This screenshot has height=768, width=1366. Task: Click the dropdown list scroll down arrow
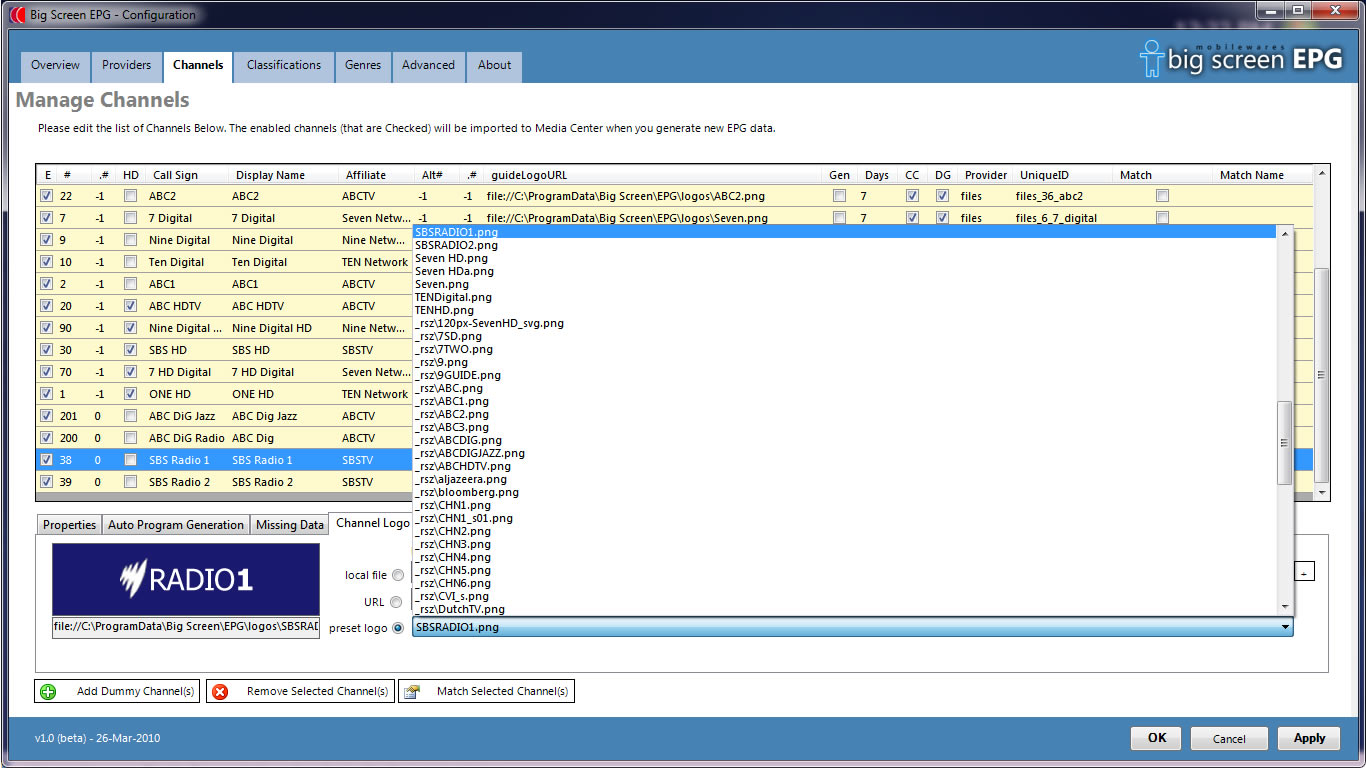tap(1285, 607)
